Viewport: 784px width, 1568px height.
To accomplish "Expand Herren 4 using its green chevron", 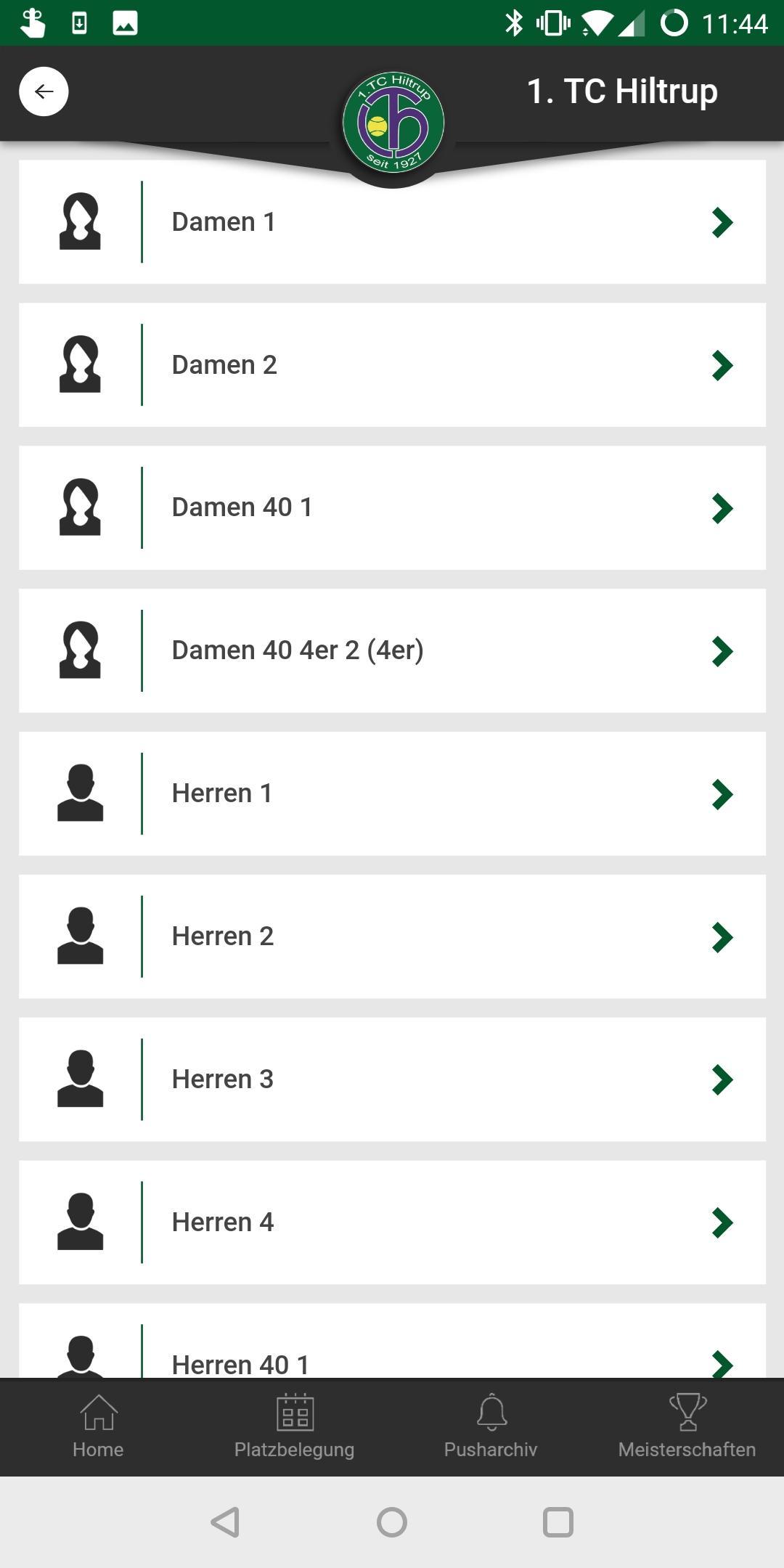I will (x=722, y=1223).
